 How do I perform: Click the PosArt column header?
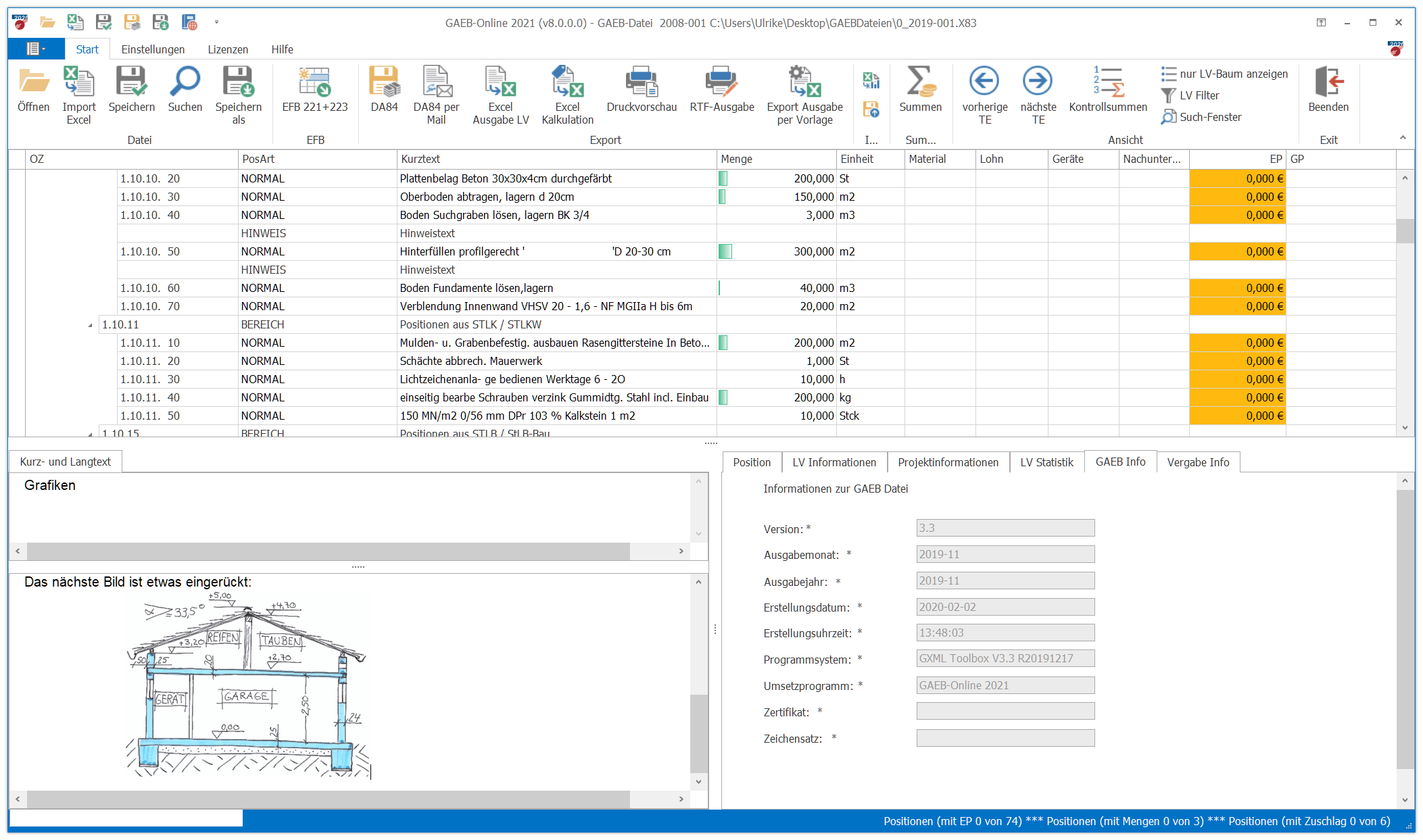[x=317, y=159]
